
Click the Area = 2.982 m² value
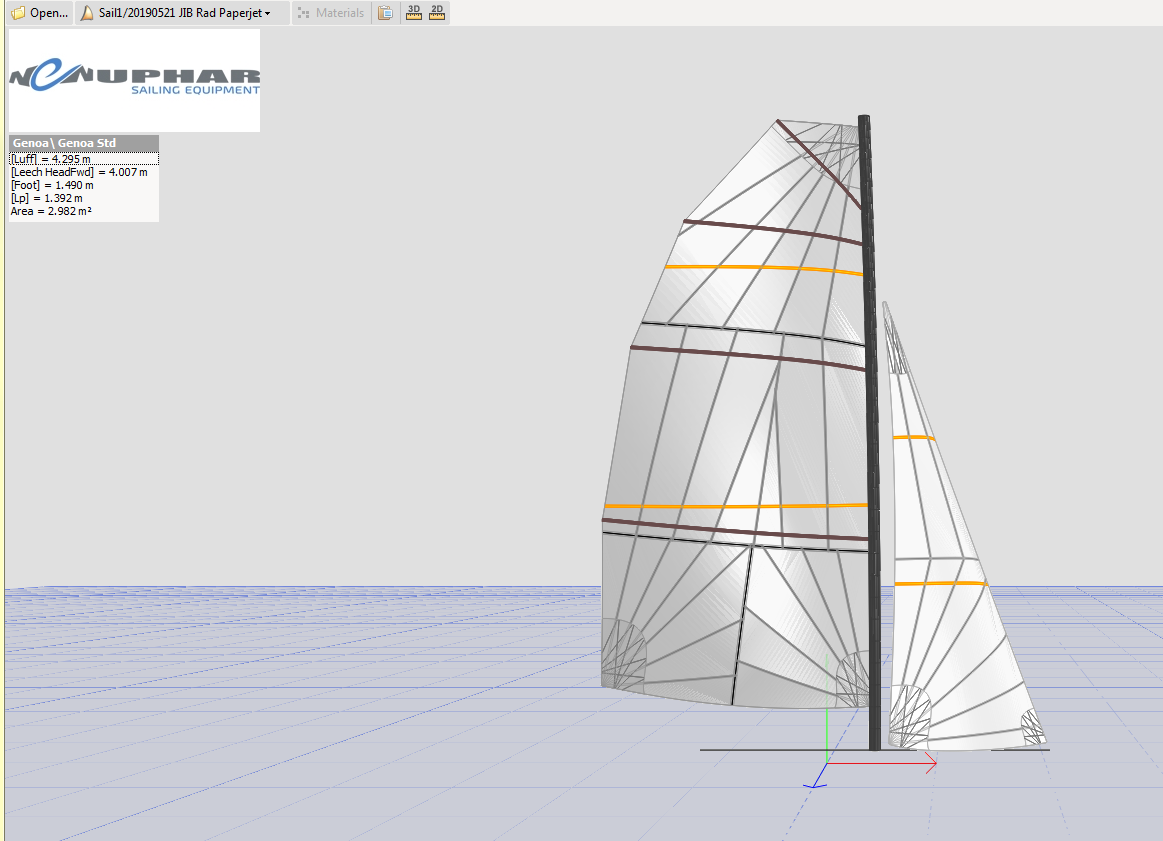51,211
